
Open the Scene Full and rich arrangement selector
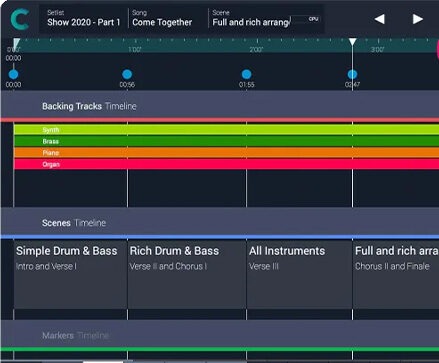(x=251, y=19)
